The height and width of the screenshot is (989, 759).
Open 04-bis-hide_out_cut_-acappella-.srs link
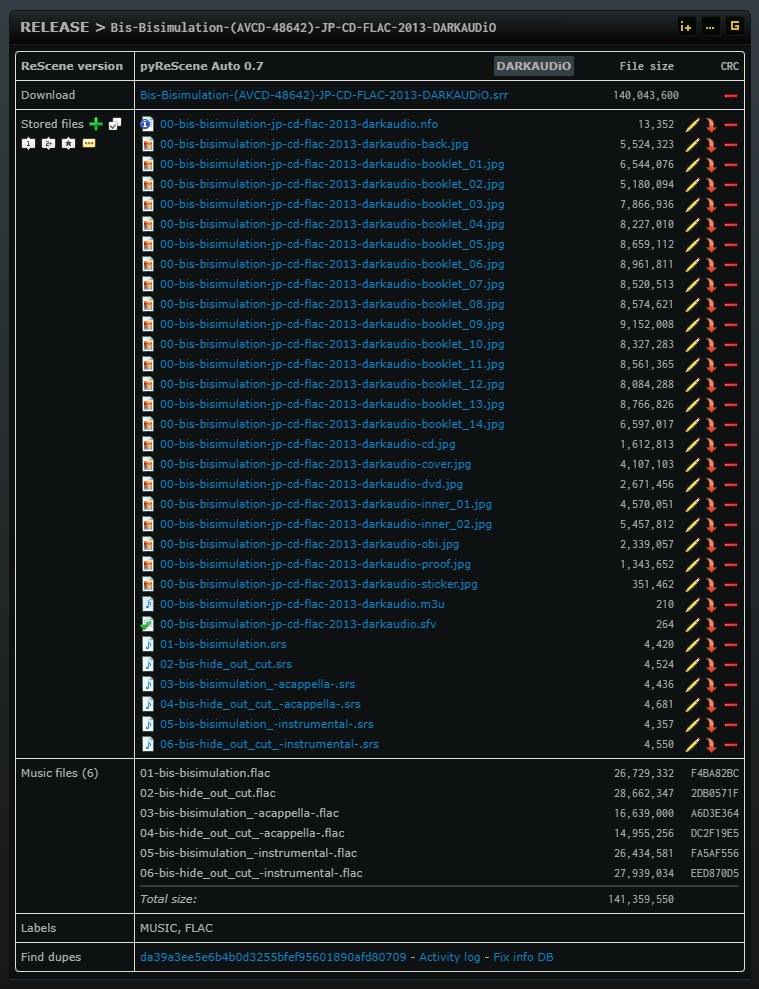tap(260, 705)
